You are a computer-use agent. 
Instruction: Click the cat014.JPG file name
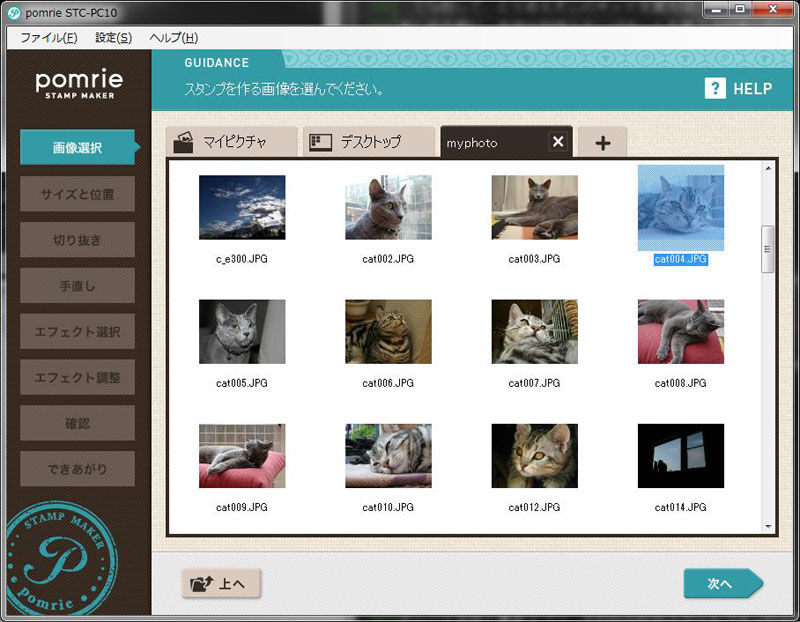[x=681, y=507]
